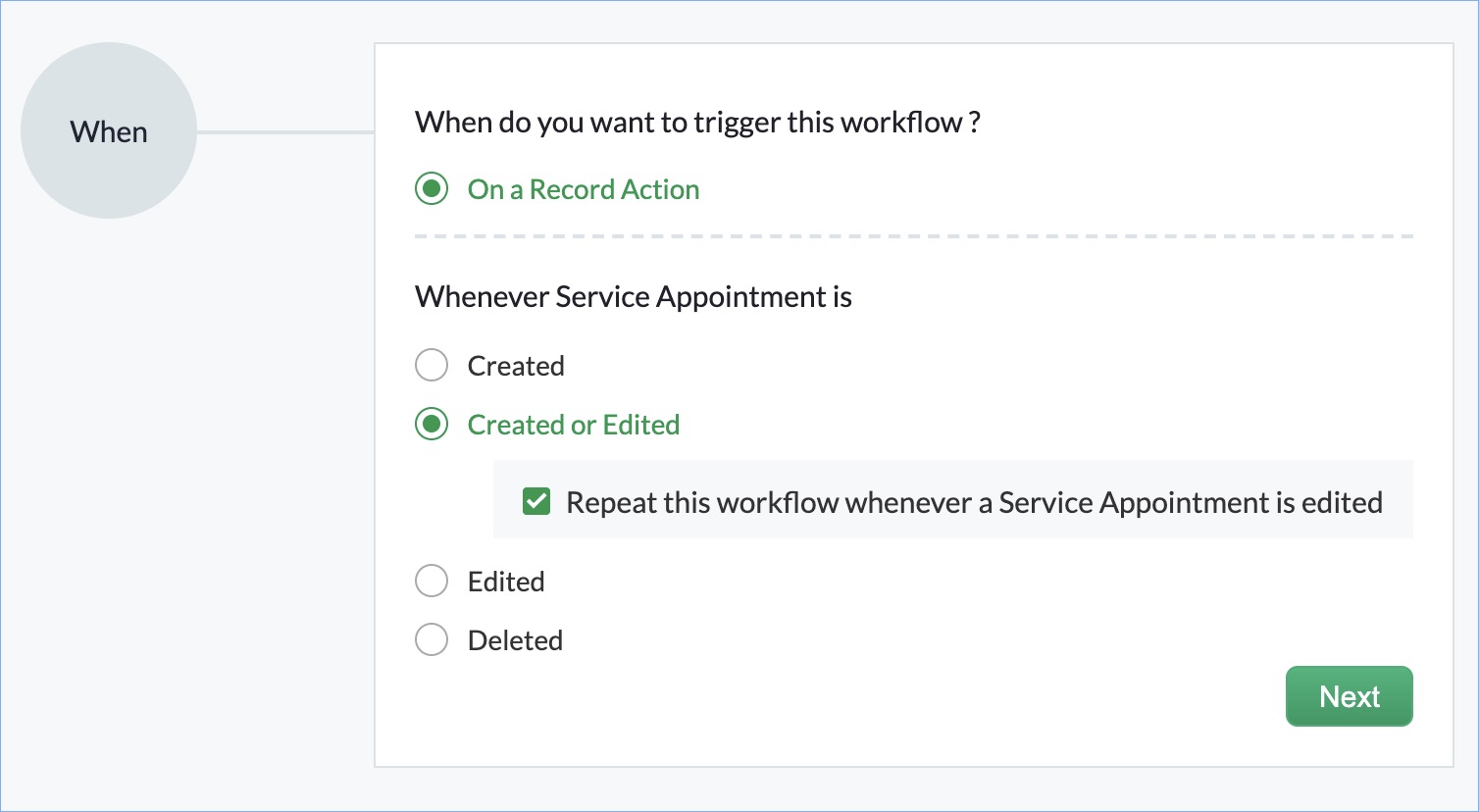
Task: Click the 'Edited' option label text
Action: point(506,582)
